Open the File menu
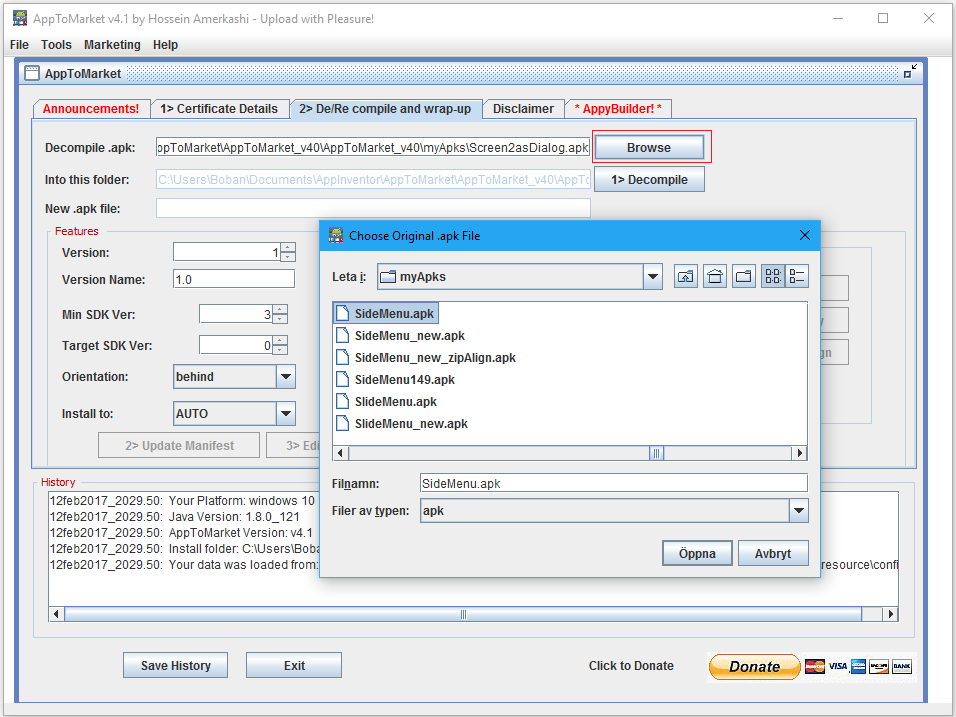This screenshot has width=956, height=717. (19, 45)
